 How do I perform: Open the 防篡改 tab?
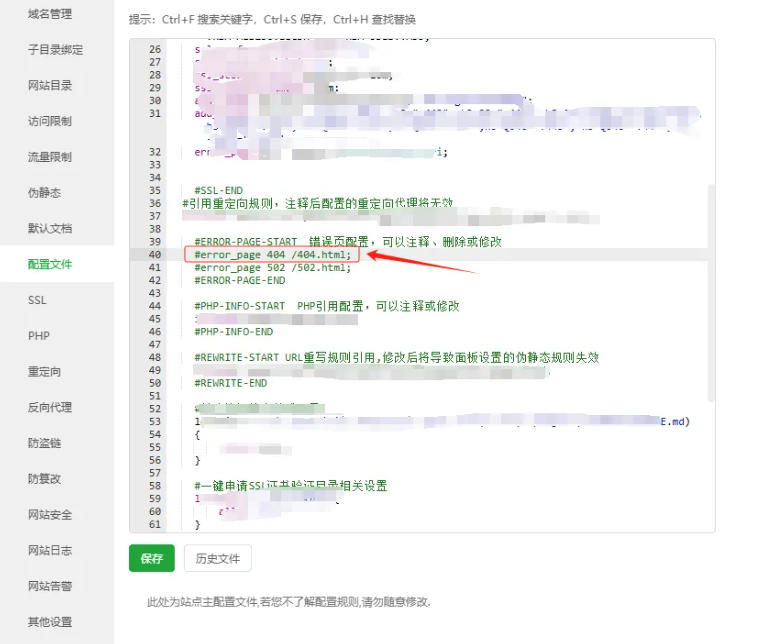45,479
